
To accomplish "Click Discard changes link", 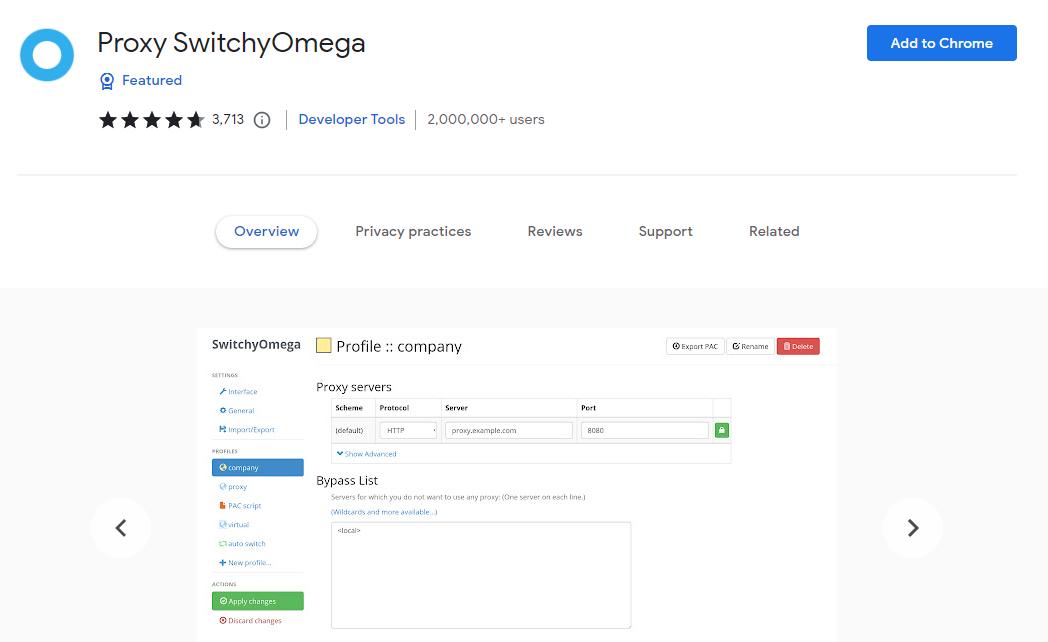I will (x=251, y=621).
